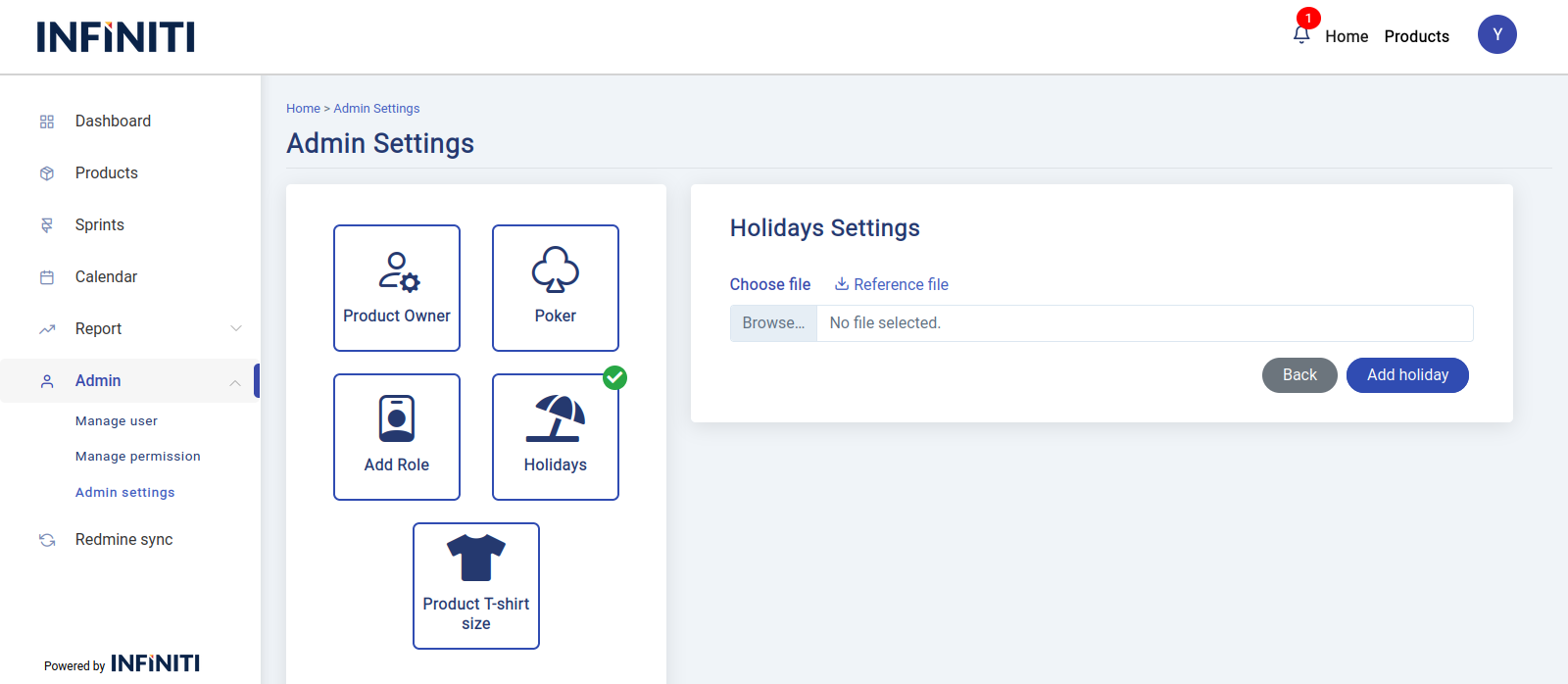Image resolution: width=1568 pixels, height=684 pixels.
Task: Download the Reference file
Action: coord(892,284)
